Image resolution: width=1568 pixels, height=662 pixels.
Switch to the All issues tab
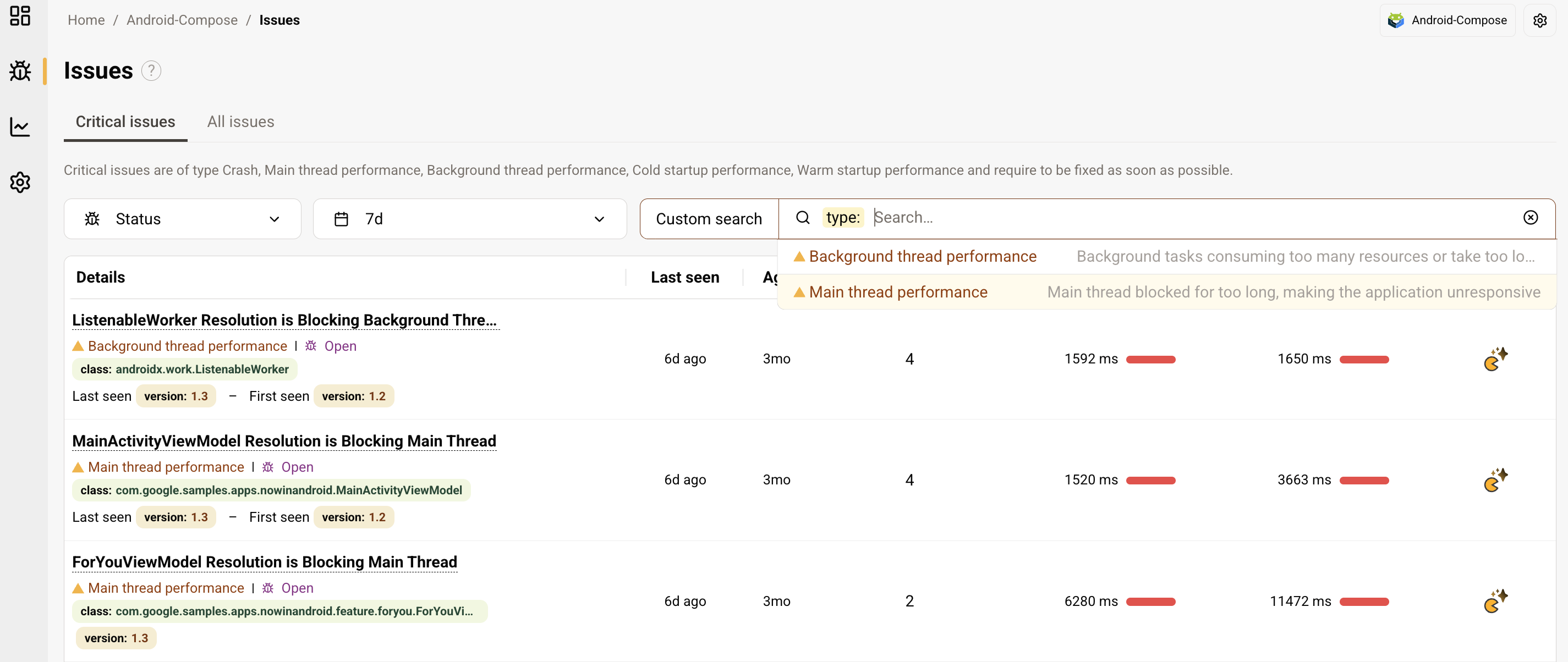coord(240,122)
